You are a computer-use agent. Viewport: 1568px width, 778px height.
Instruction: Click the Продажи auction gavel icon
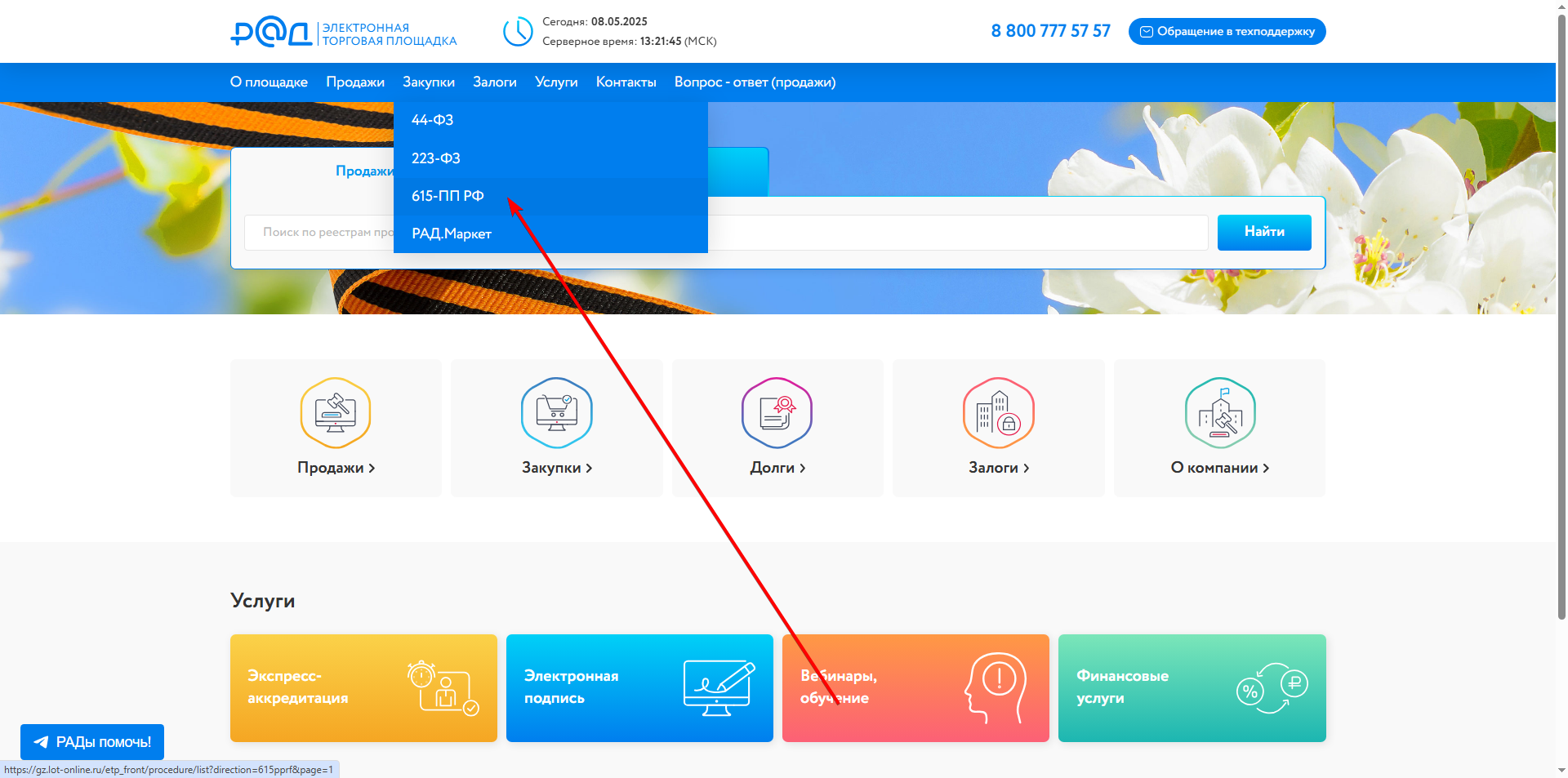(336, 412)
